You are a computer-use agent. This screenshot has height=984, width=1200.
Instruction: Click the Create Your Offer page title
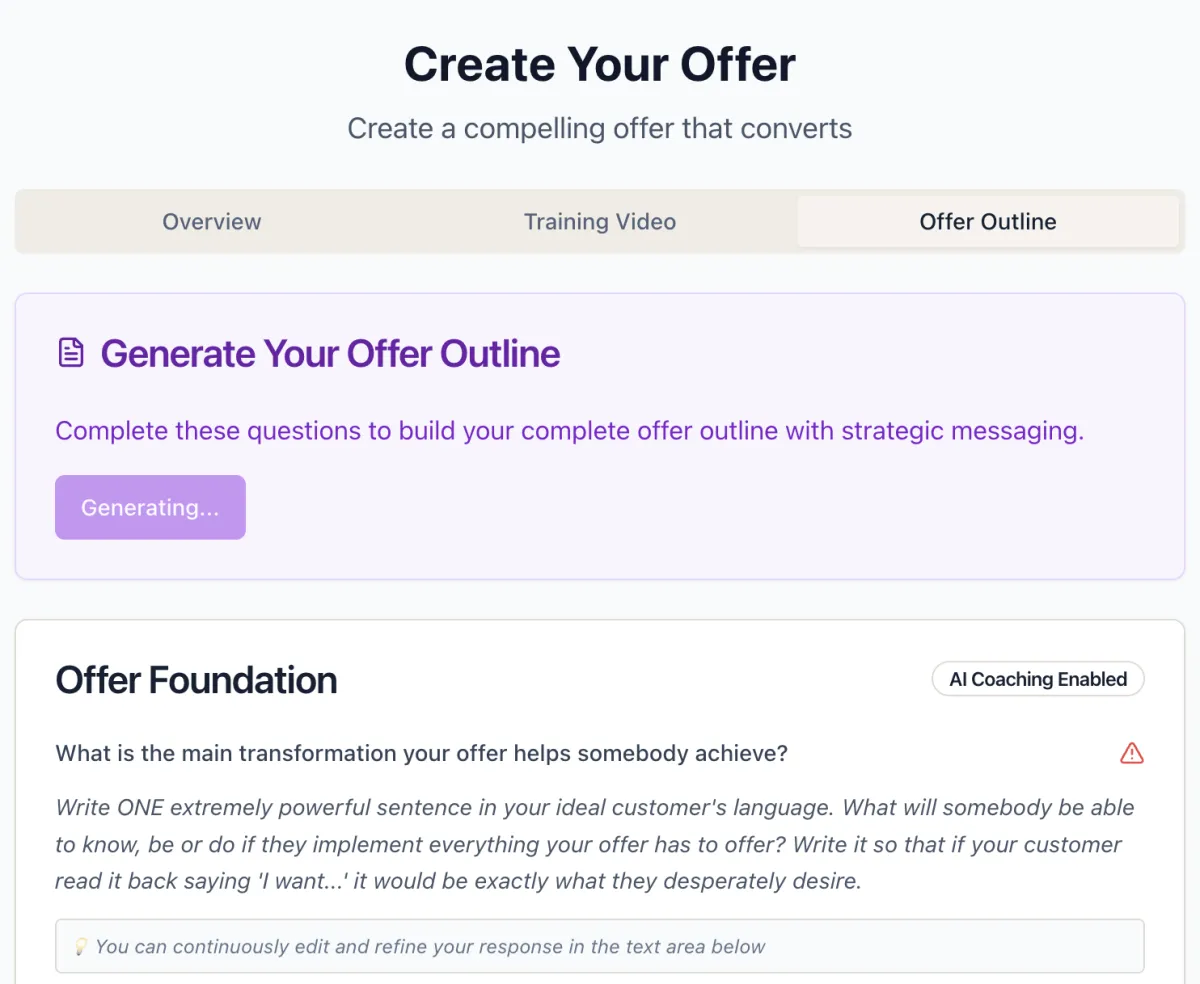600,65
